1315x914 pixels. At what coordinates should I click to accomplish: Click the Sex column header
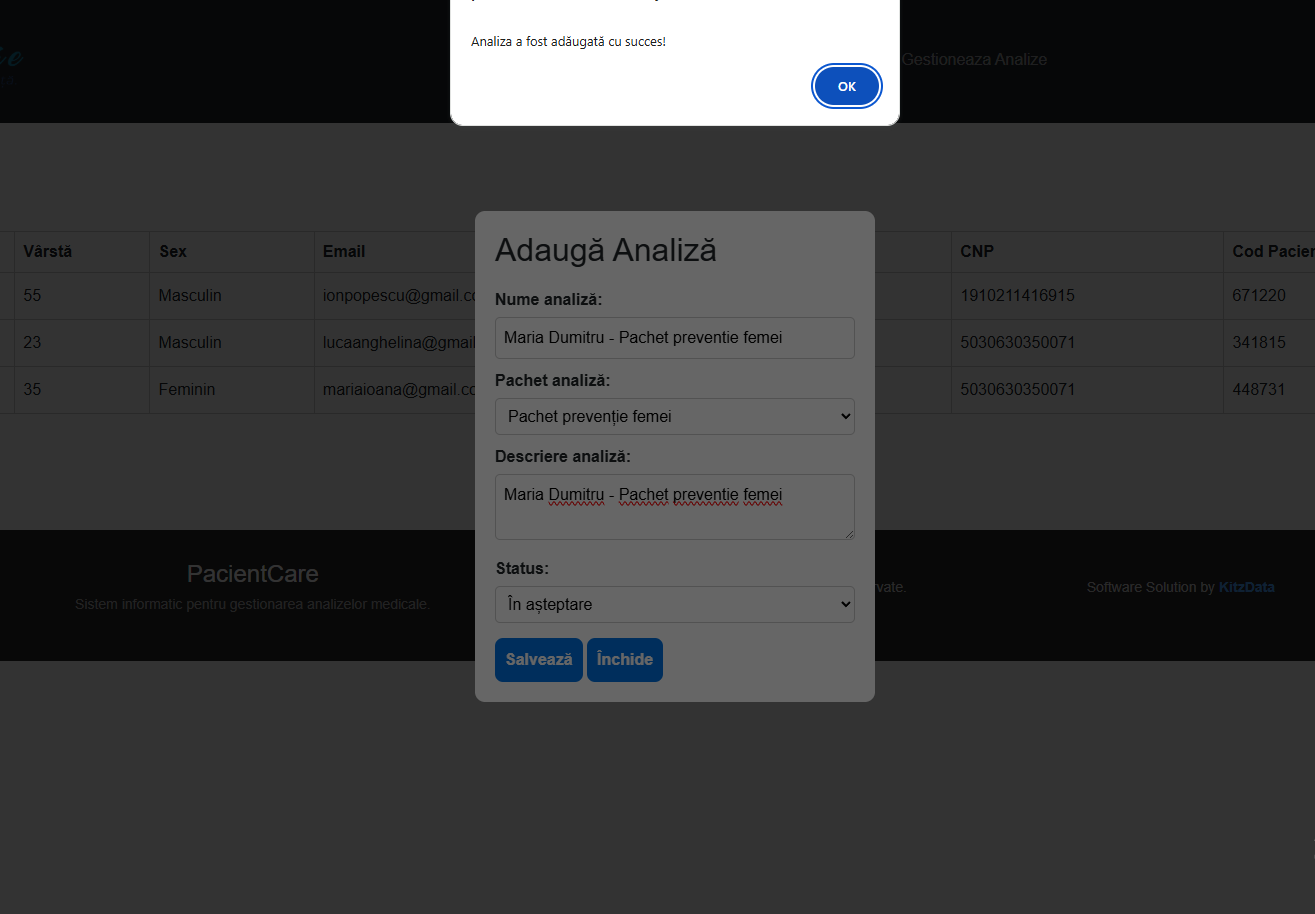point(173,252)
